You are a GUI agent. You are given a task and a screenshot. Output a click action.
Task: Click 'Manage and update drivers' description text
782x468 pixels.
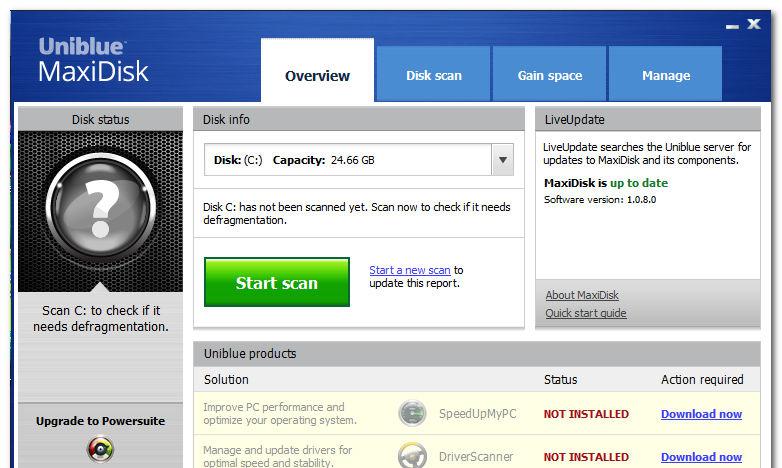(x=277, y=456)
